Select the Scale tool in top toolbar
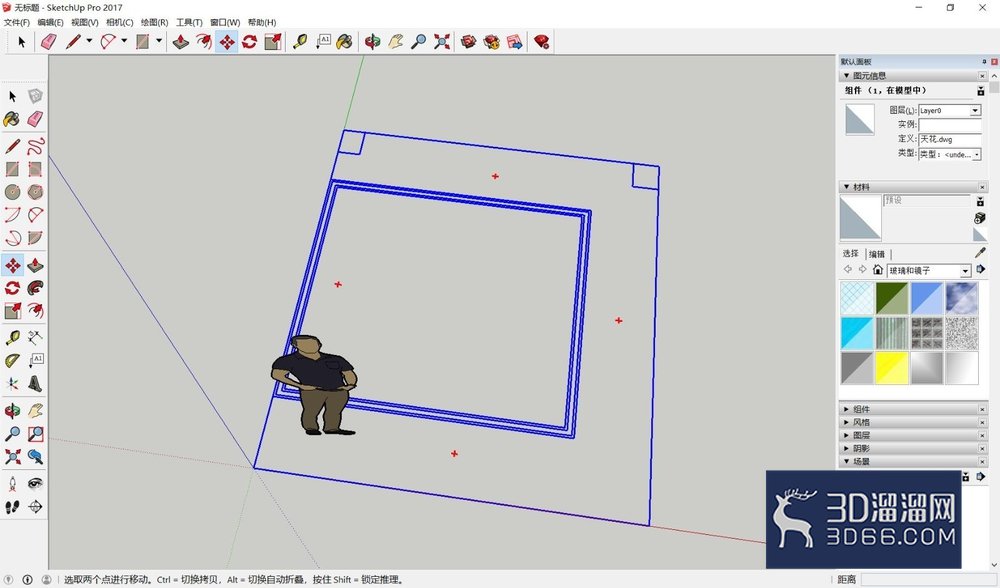The height and width of the screenshot is (588, 1000). (273, 41)
